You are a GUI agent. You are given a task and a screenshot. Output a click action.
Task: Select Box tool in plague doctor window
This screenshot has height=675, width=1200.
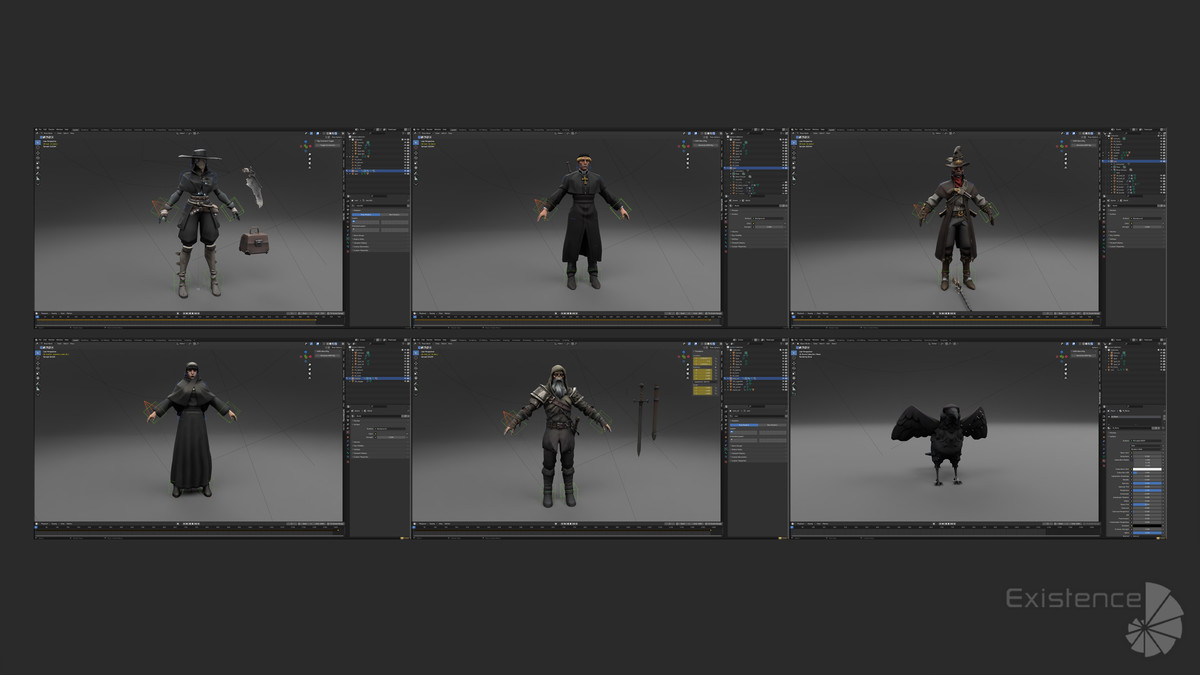coord(38,142)
